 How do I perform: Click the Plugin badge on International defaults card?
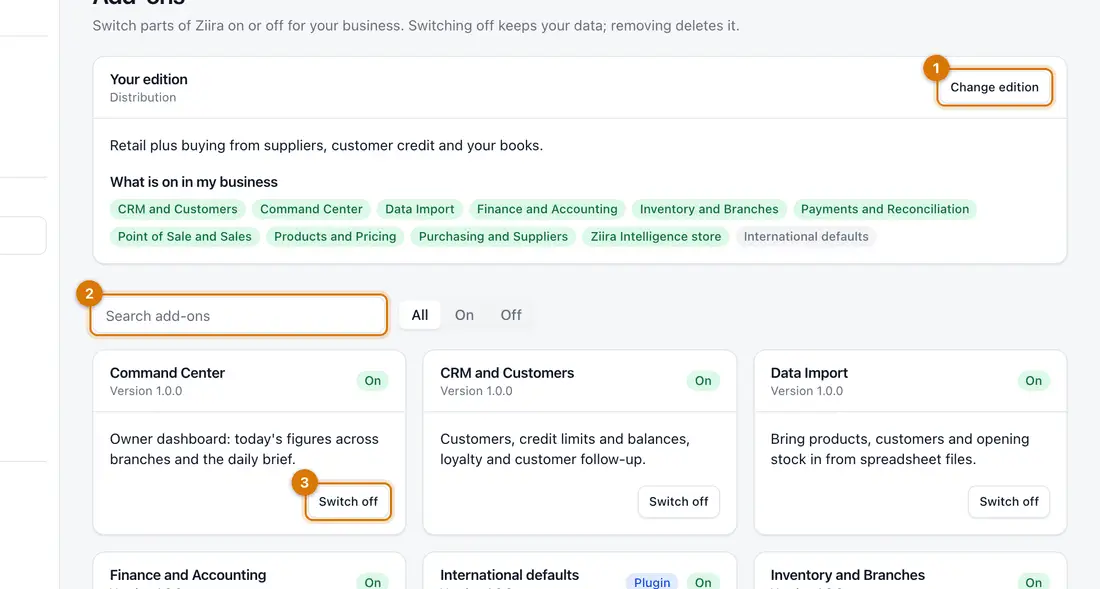coord(652,583)
